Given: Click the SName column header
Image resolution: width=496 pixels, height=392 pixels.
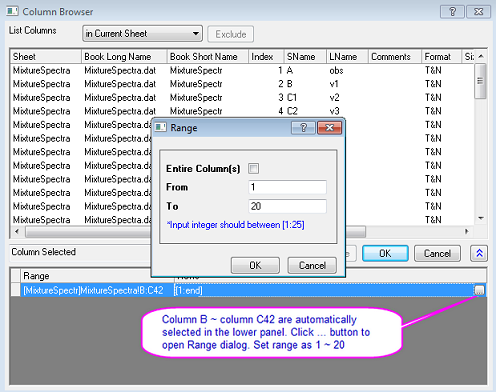Looking at the screenshot, I should 305,57.
